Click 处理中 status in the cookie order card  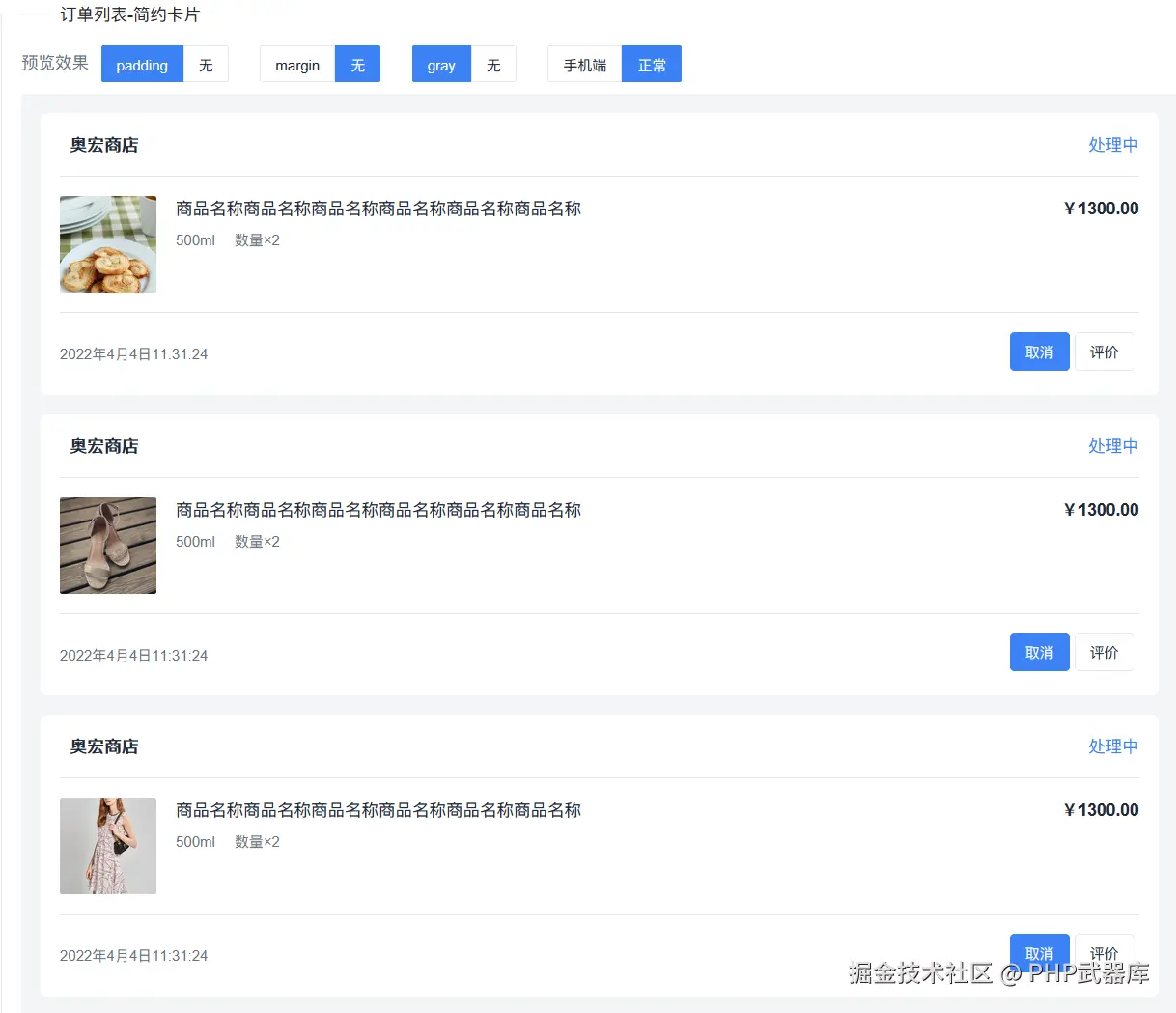[1113, 145]
